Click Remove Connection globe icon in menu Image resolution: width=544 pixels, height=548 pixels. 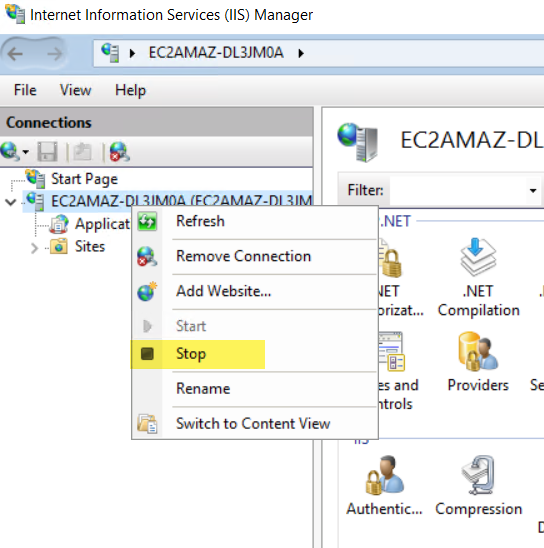(147, 256)
